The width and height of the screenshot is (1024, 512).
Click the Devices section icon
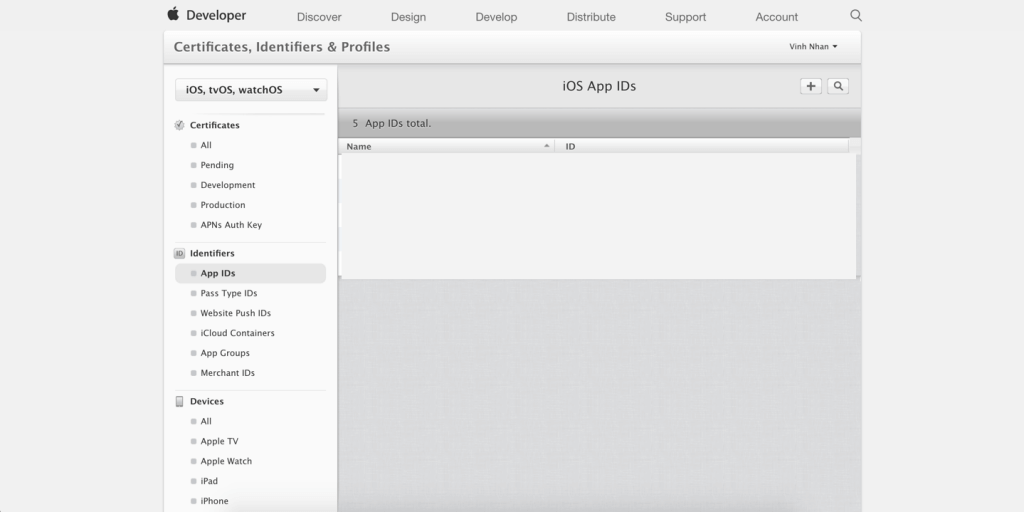pos(180,402)
